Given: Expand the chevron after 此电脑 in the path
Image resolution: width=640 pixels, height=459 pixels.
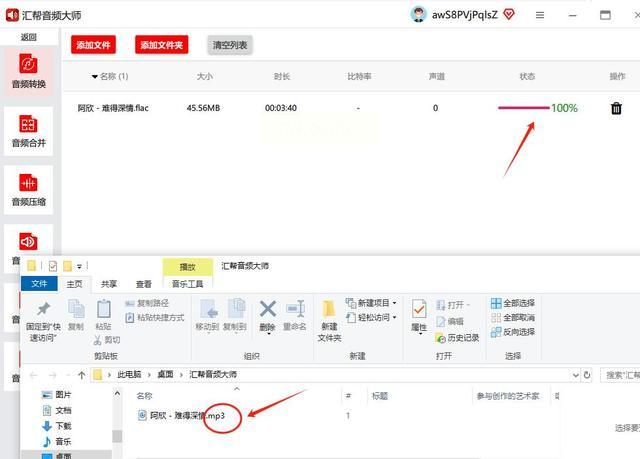Looking at the screenshot, I should pos(149,375).
